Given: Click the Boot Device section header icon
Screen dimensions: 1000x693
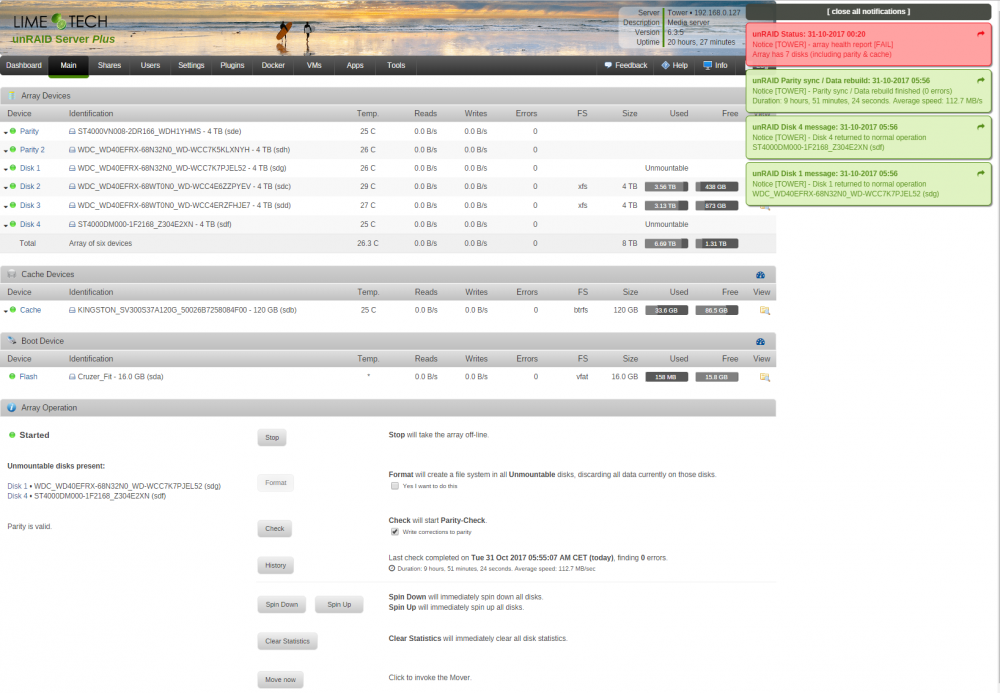Looking at the screenshot, I should click(x=11, y=340).
